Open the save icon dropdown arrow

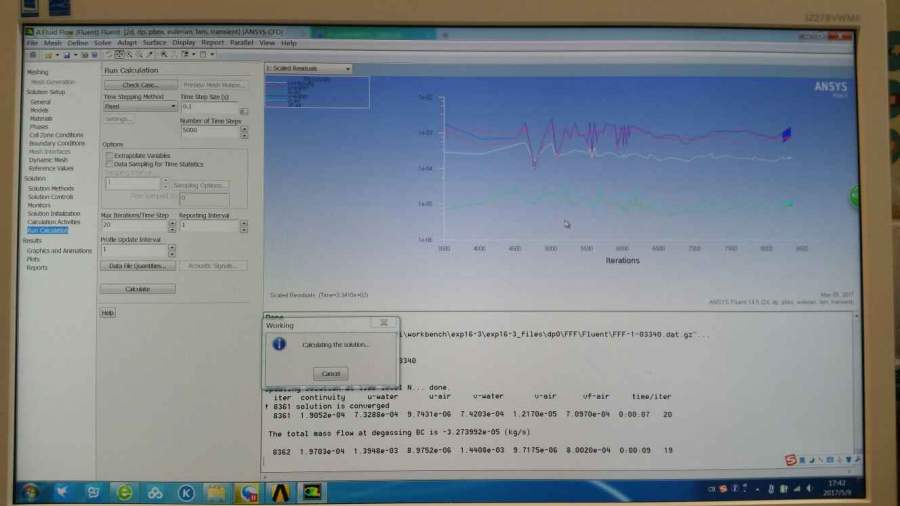[x=75, y=55]
